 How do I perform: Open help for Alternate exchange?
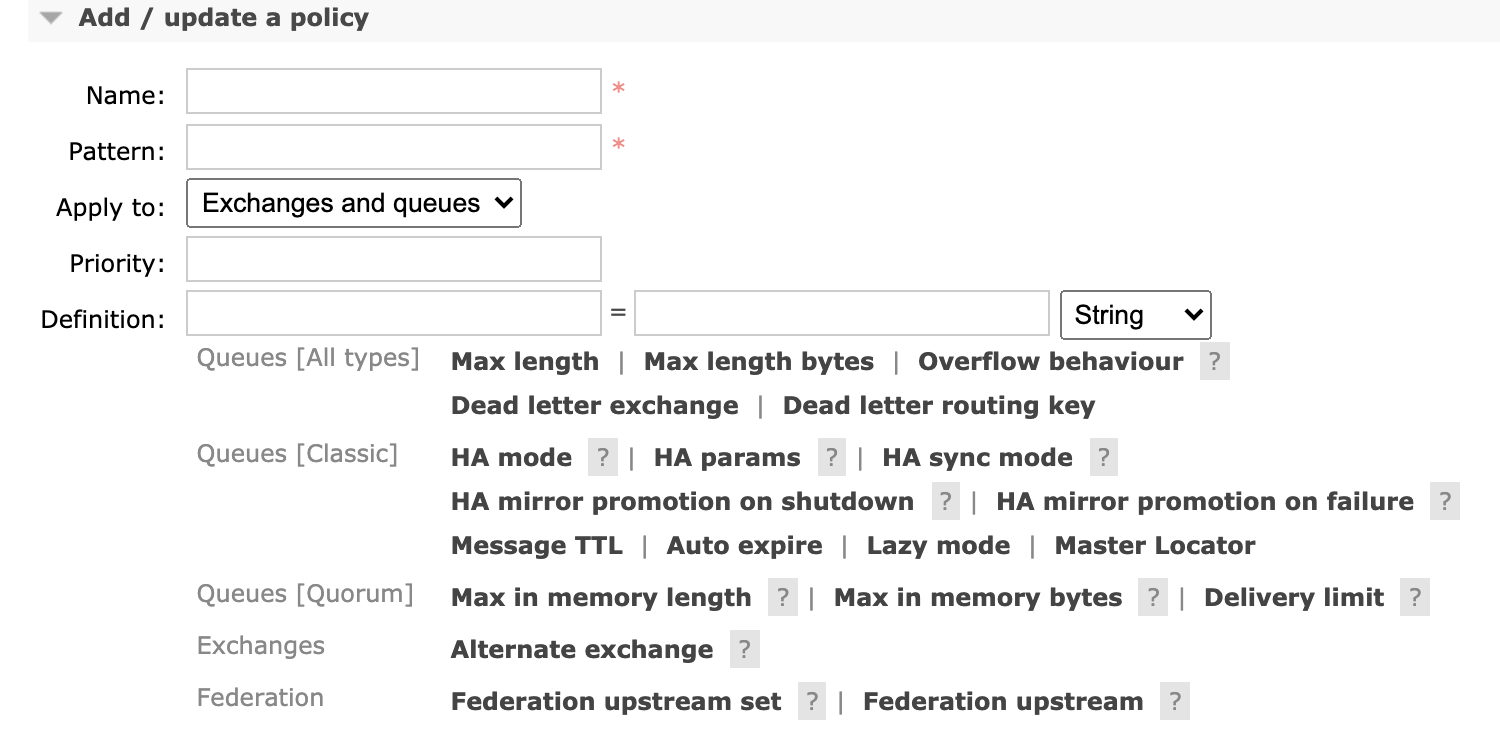tap(744, 650)
